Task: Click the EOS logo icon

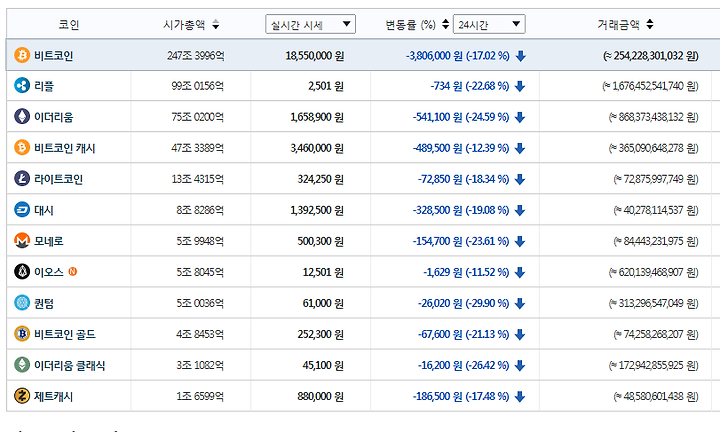Action: (22, 272)
